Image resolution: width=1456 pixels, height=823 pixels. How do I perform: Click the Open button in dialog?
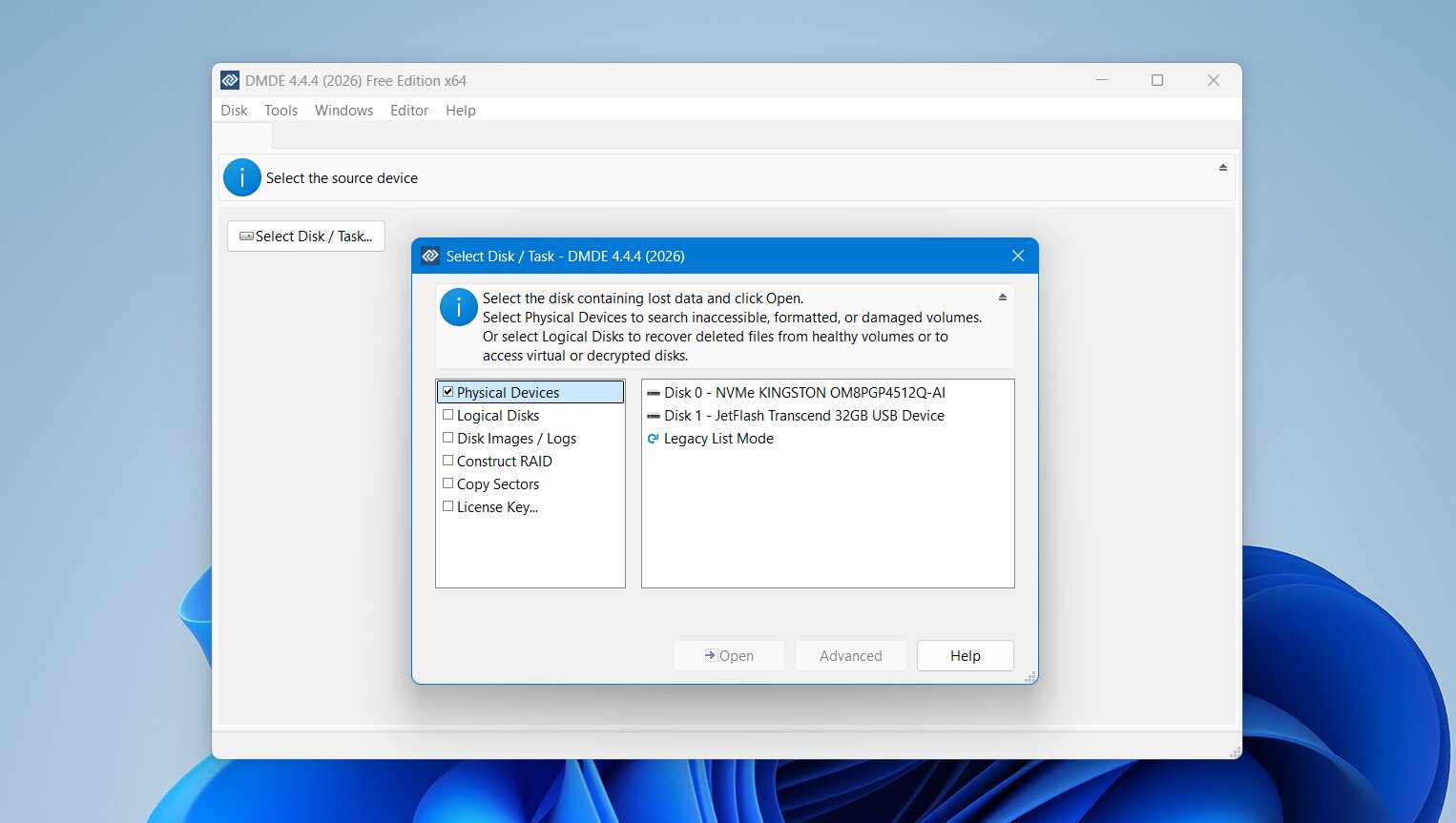tap(729, 656)
